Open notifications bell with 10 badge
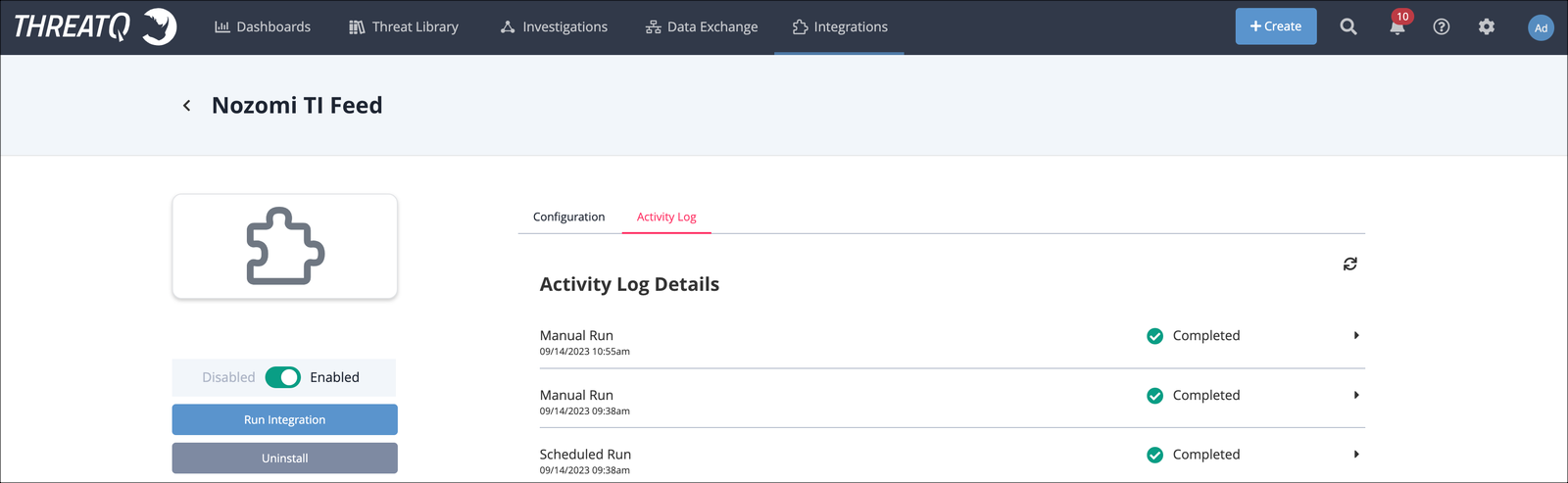 coord(1398,24)
